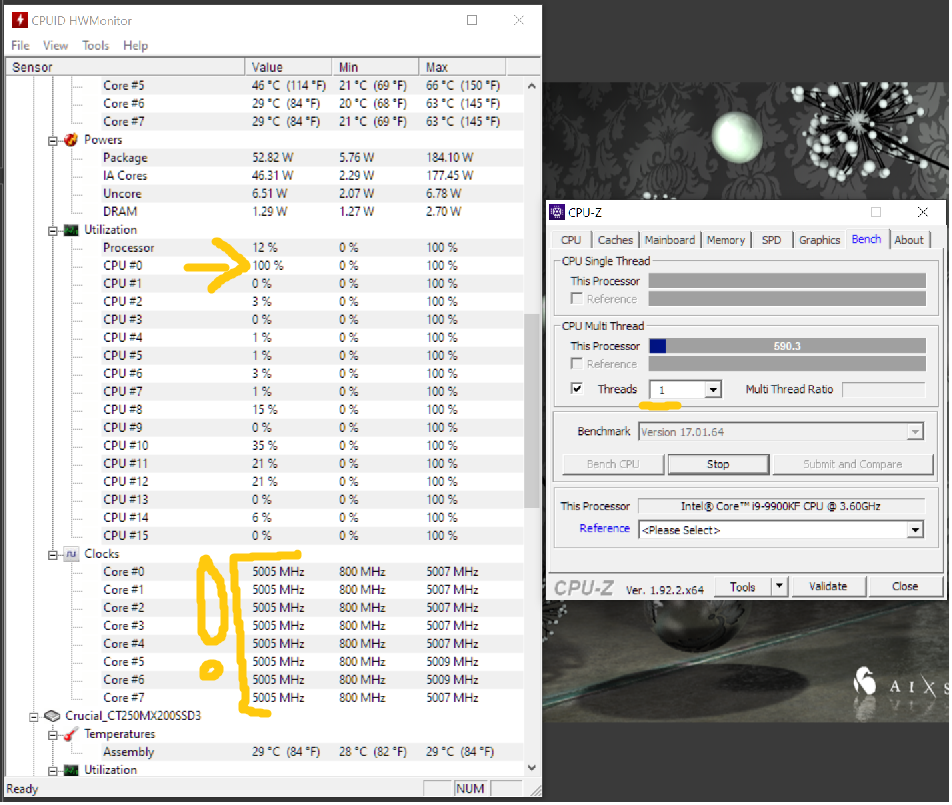Screen dimensions: 952x805
Task: Enable Multi Thread Reference checkbox
Action: point(577,364)
